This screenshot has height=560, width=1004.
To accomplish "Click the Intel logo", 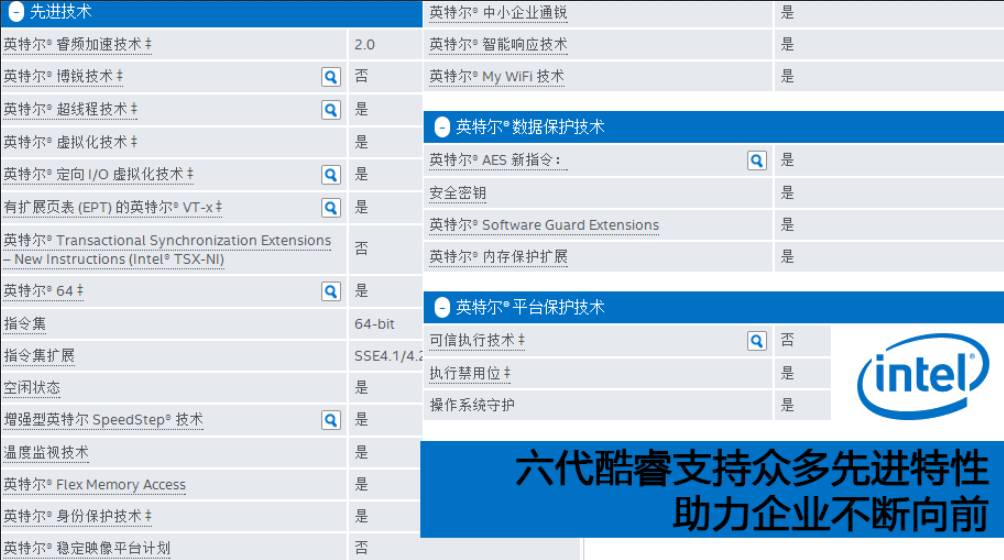I will tap(923, 376).
